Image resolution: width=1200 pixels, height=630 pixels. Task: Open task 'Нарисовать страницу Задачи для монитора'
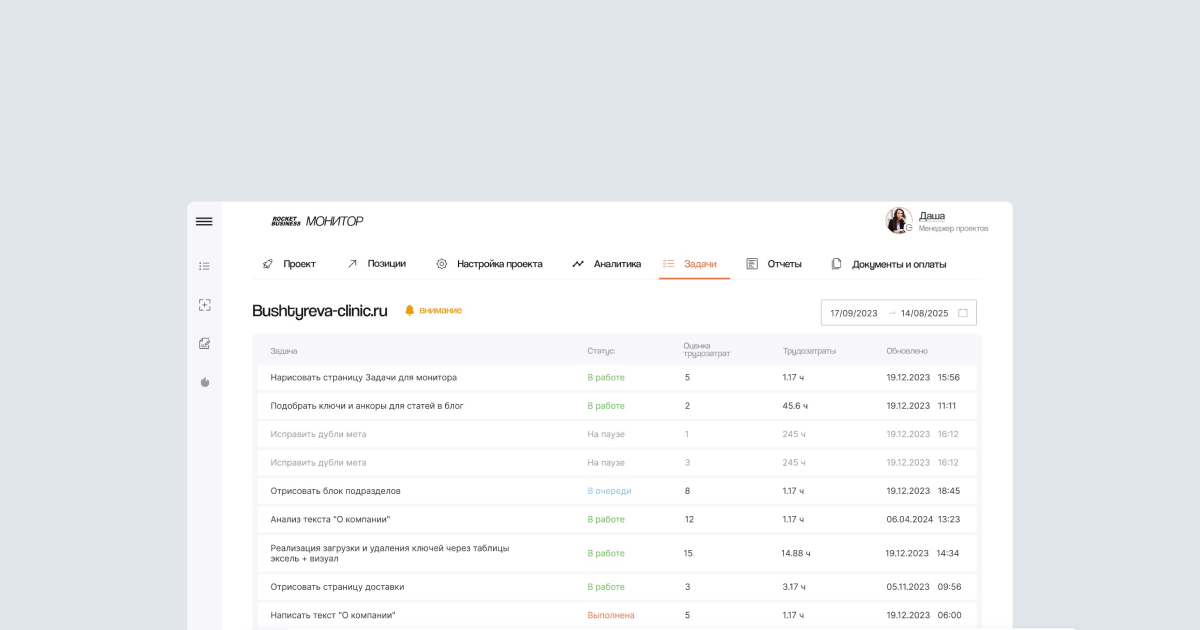point(363,378)
